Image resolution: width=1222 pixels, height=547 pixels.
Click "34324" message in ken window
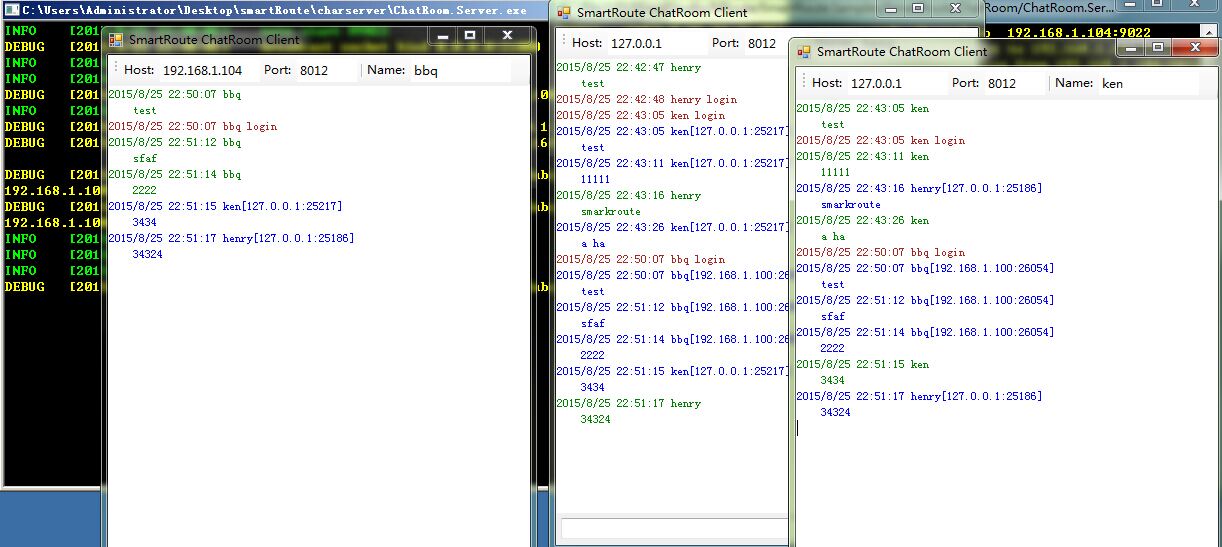coord(835,413)
